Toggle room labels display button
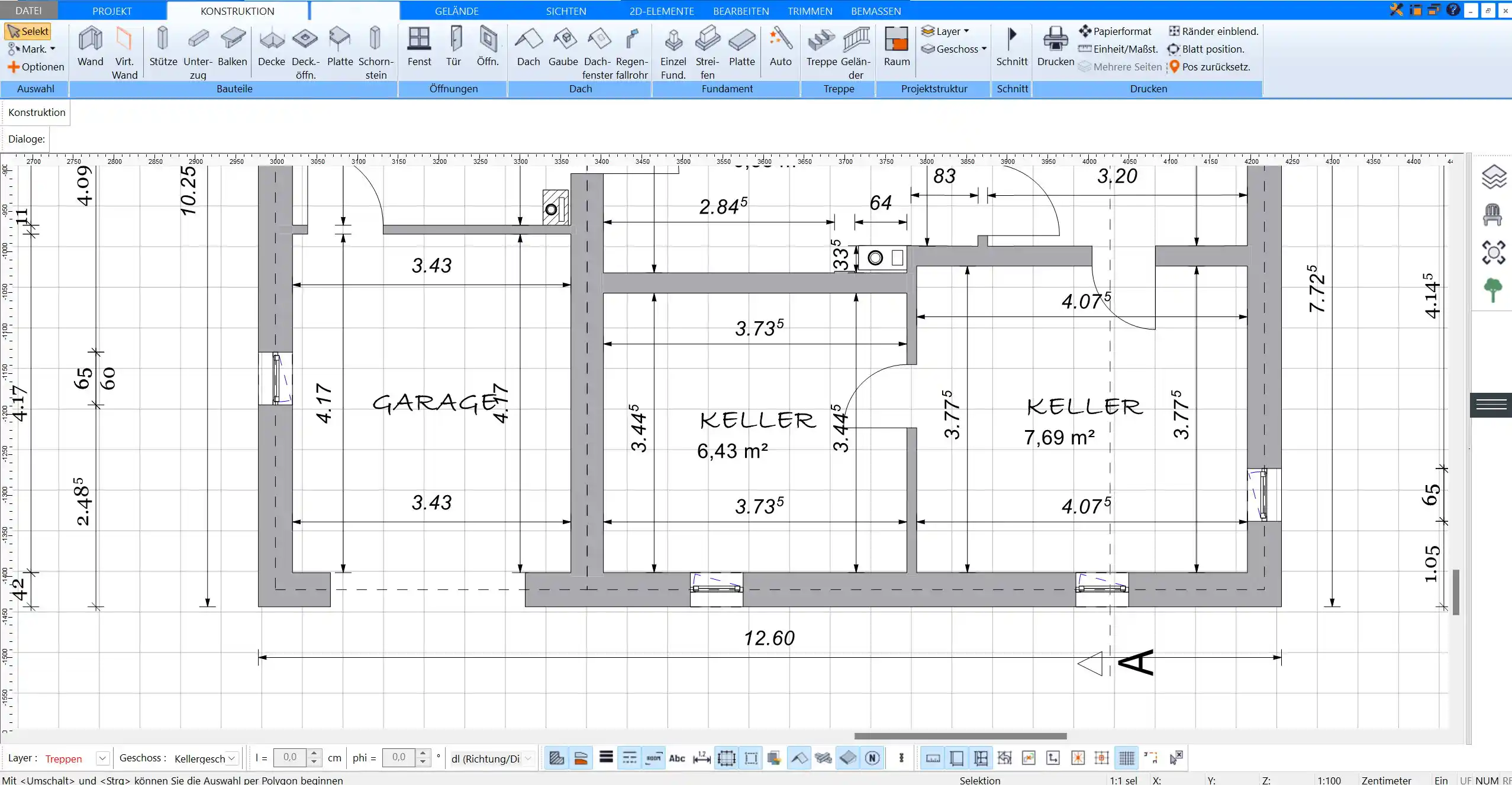 tap(653, 758)
